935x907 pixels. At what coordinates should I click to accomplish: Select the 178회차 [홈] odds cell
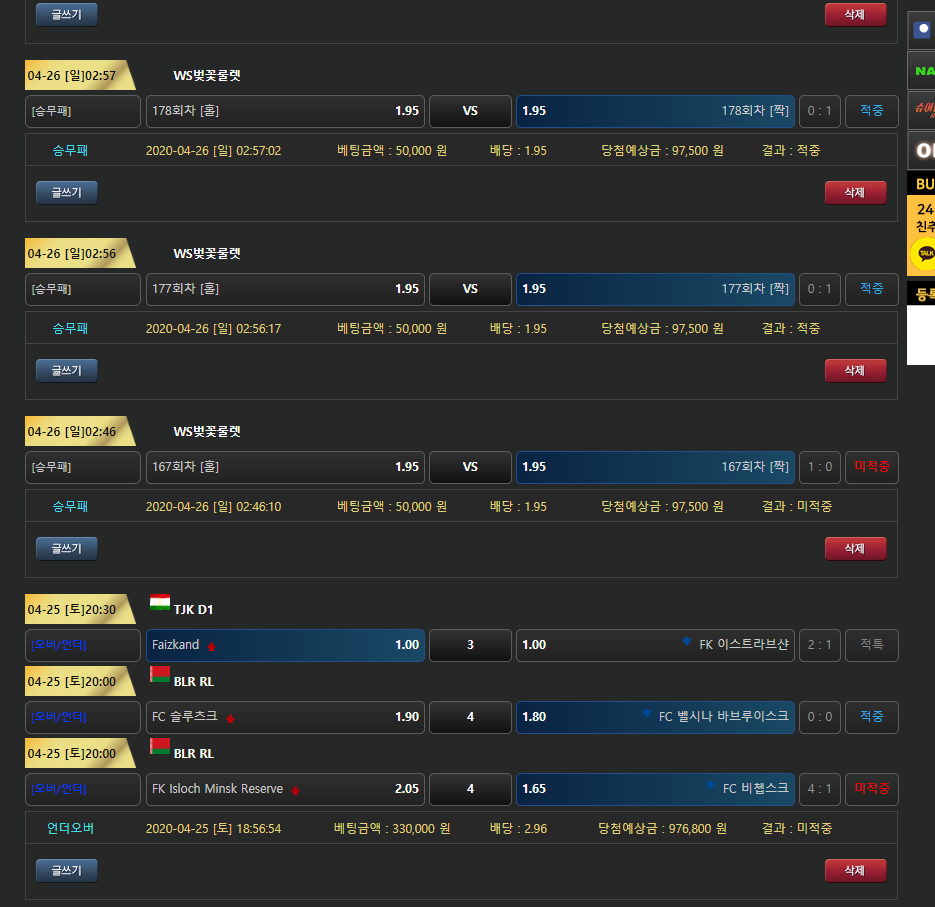[x=285, y=111]
